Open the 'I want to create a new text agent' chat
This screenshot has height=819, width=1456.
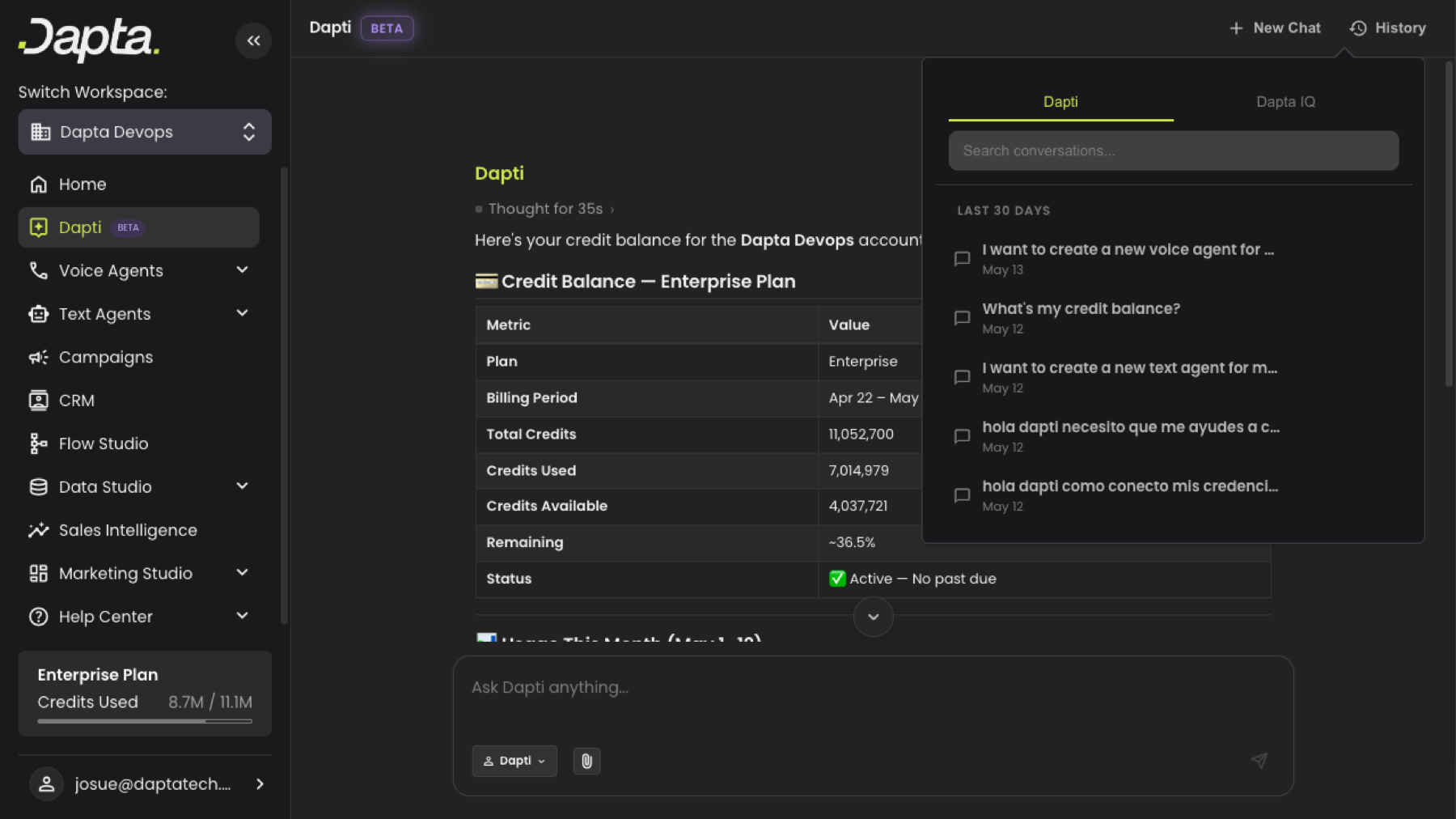tap(1173, 377)
